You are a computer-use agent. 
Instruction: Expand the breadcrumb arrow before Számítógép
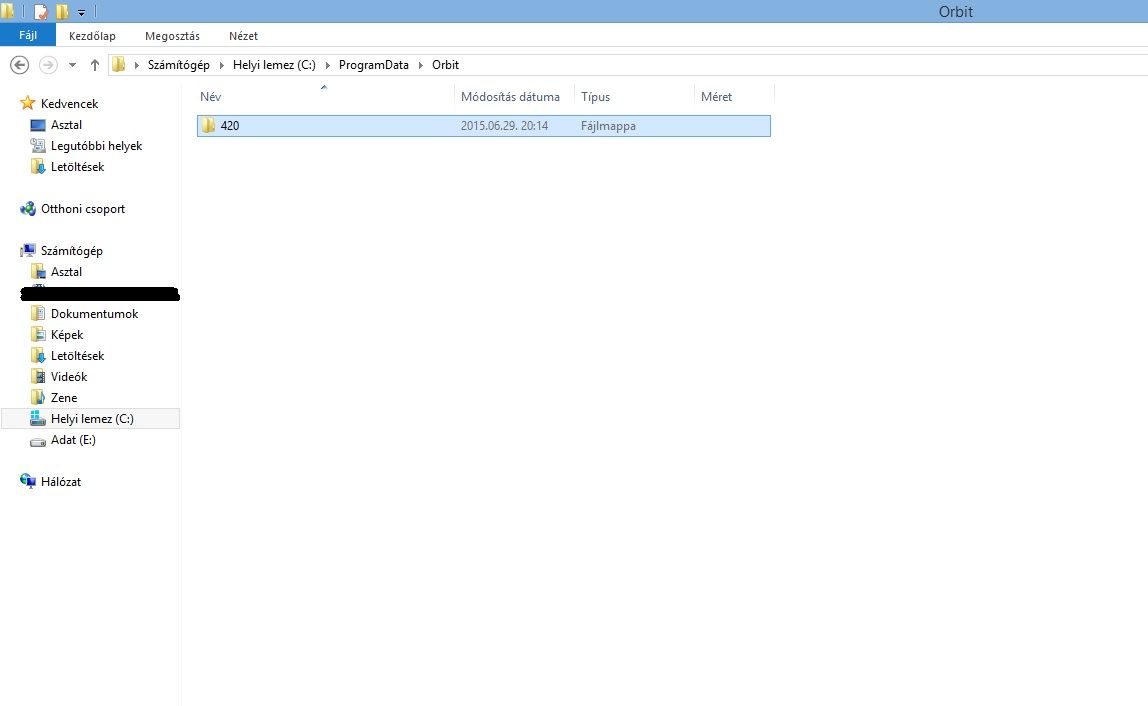click(x=136, y=65)
